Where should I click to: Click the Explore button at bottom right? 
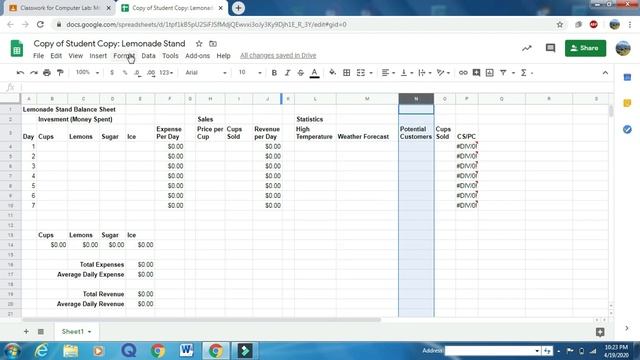[600, 332]
